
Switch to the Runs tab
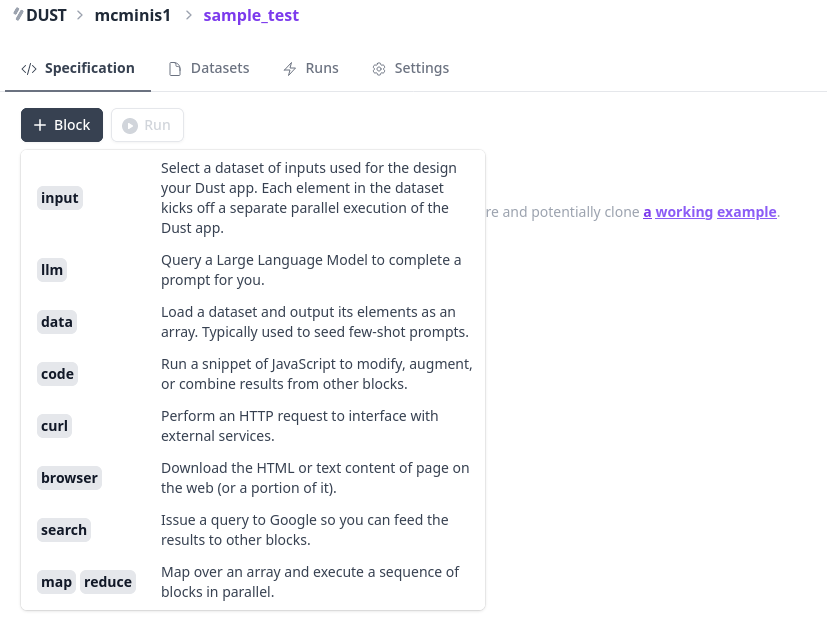[x=311, y=69]
